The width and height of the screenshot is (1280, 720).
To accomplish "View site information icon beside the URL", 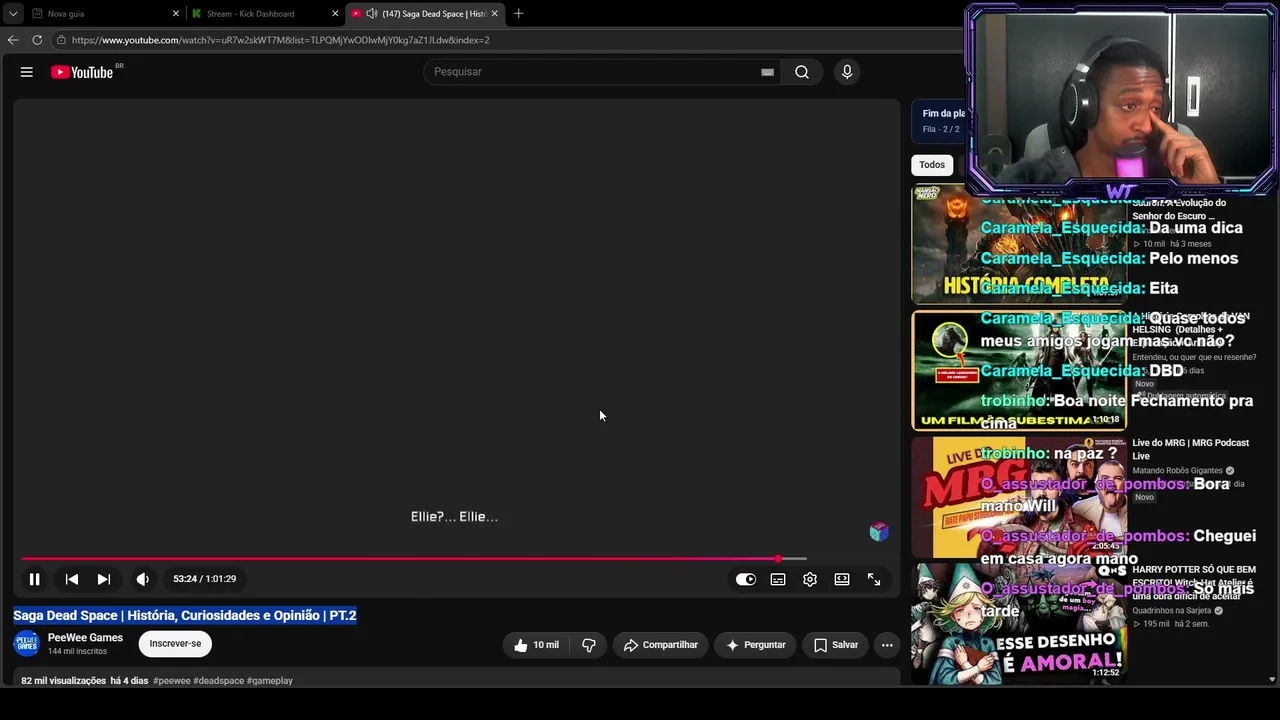I will pos(61,40).
